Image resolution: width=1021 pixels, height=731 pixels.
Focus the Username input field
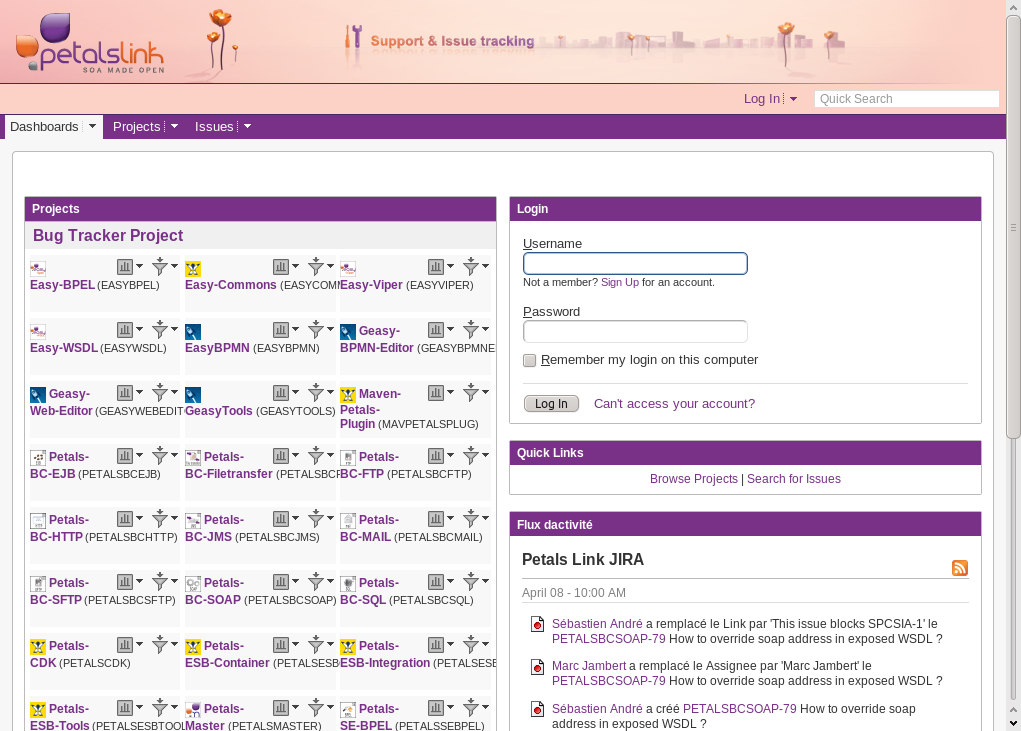635,264
